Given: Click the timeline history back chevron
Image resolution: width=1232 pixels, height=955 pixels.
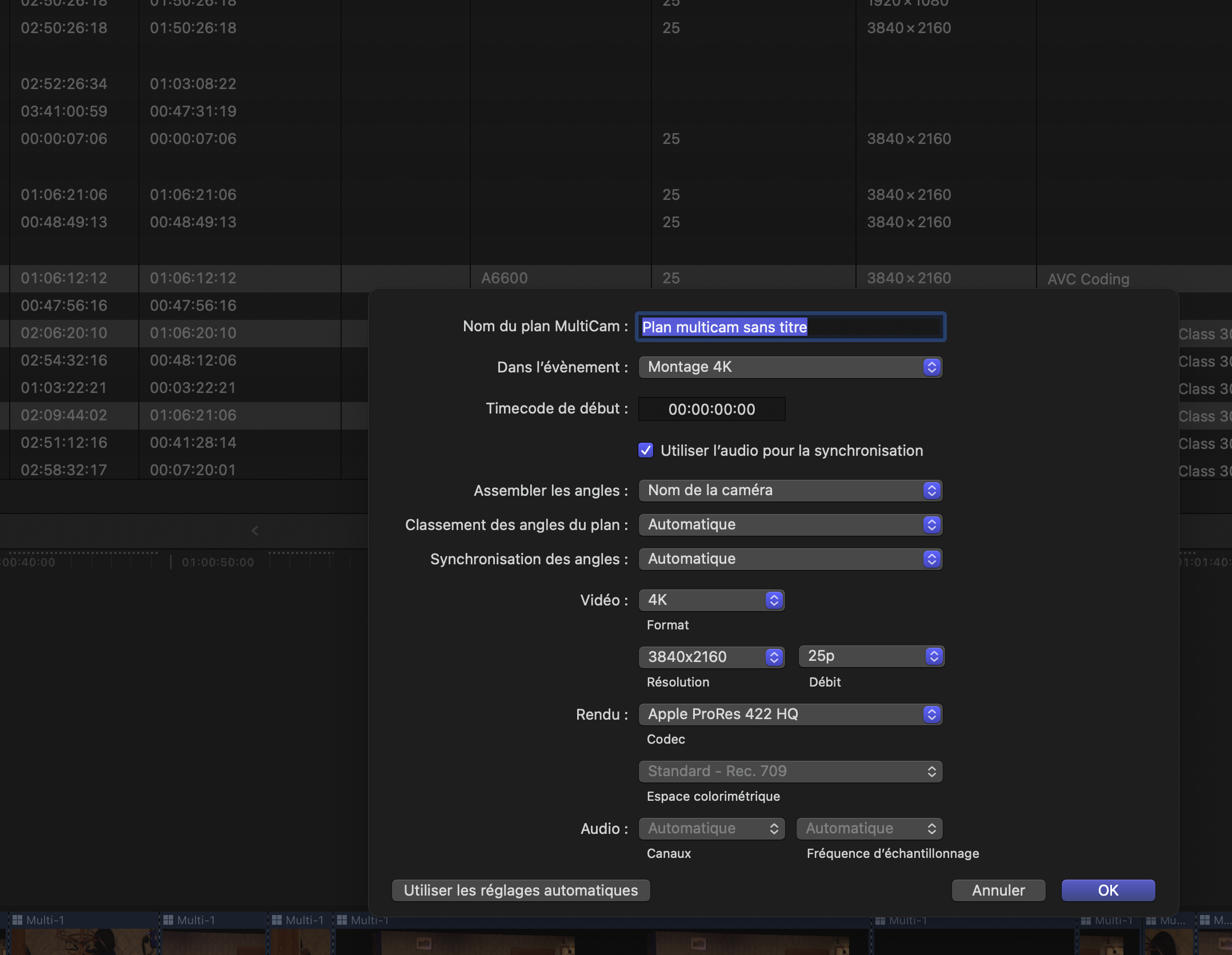Looking at the screenshot, I should point(255,531).
